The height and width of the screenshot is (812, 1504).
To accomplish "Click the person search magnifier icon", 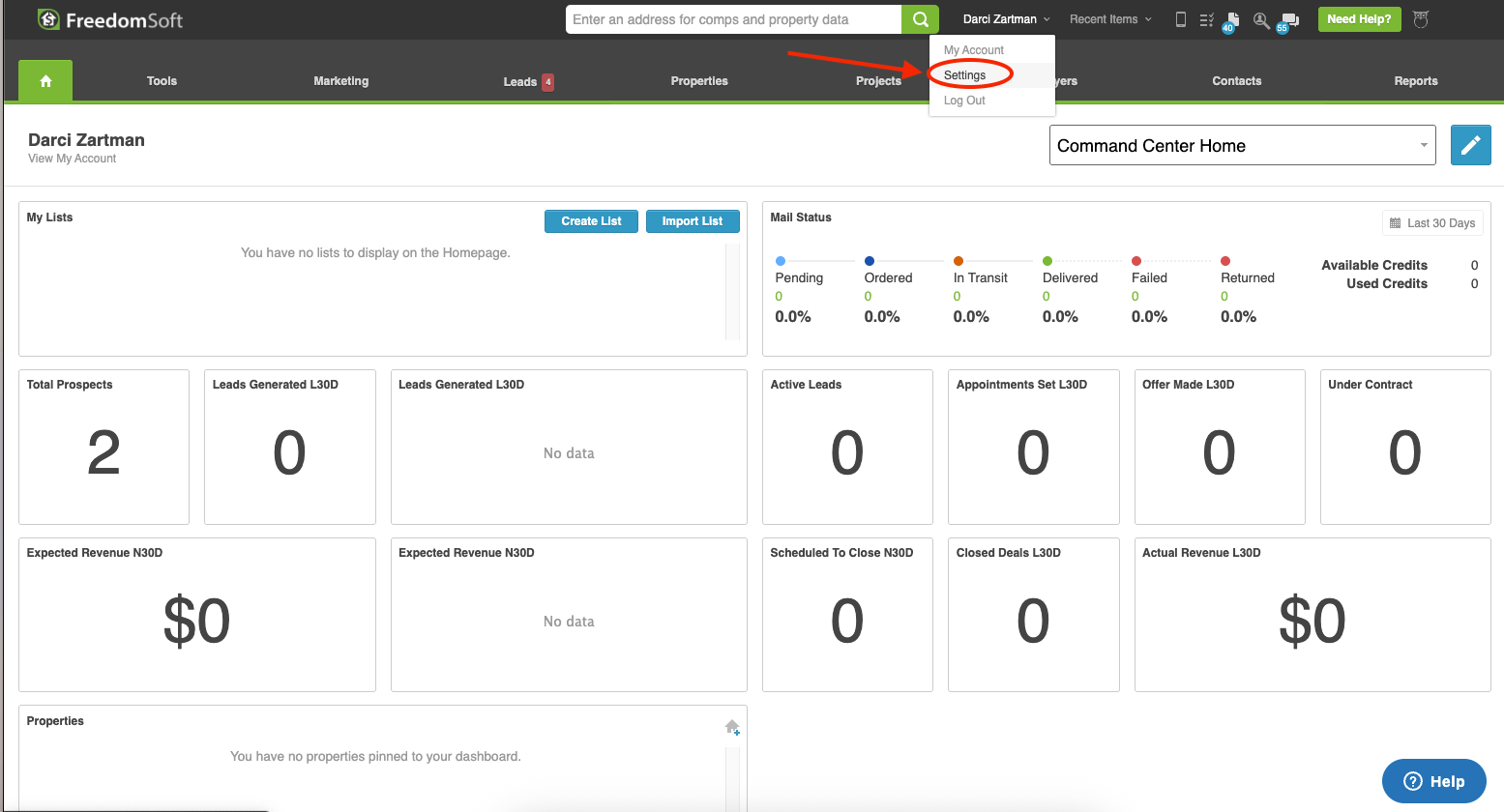I will click(1260, 19).
